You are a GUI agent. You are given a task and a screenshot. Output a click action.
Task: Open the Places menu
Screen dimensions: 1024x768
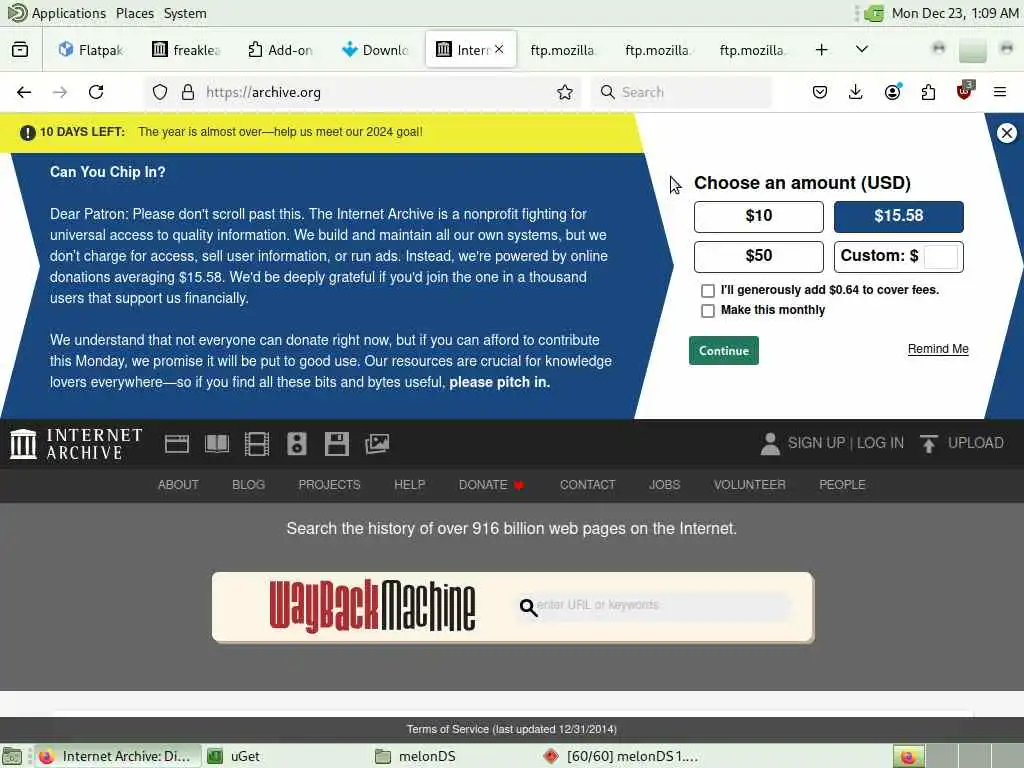135,13
